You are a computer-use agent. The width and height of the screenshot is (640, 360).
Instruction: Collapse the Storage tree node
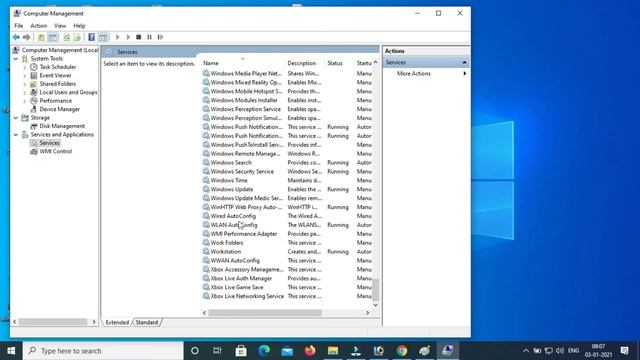pyautogui.click(x=16, y=118)
